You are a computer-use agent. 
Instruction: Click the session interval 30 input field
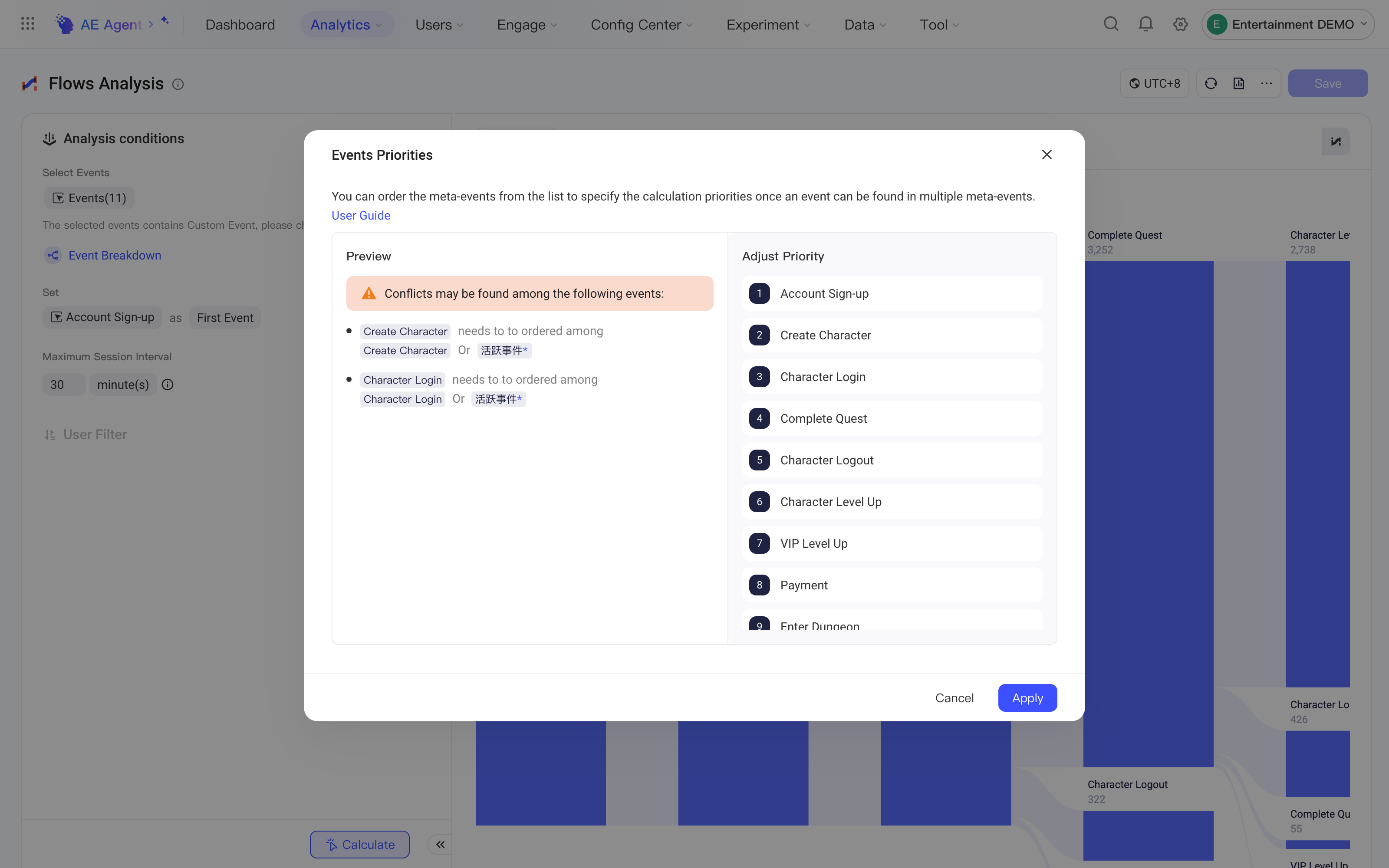tap(64, 385)
